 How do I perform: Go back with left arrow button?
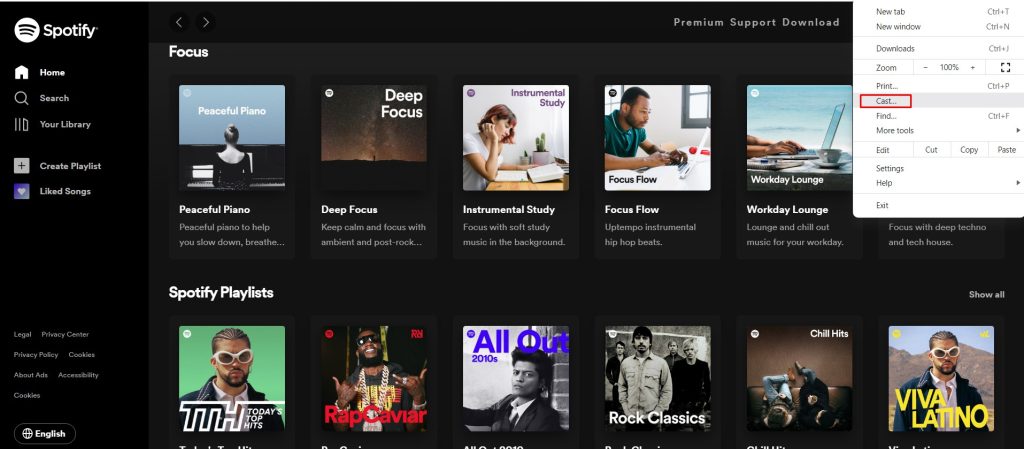tap(179, 22)
